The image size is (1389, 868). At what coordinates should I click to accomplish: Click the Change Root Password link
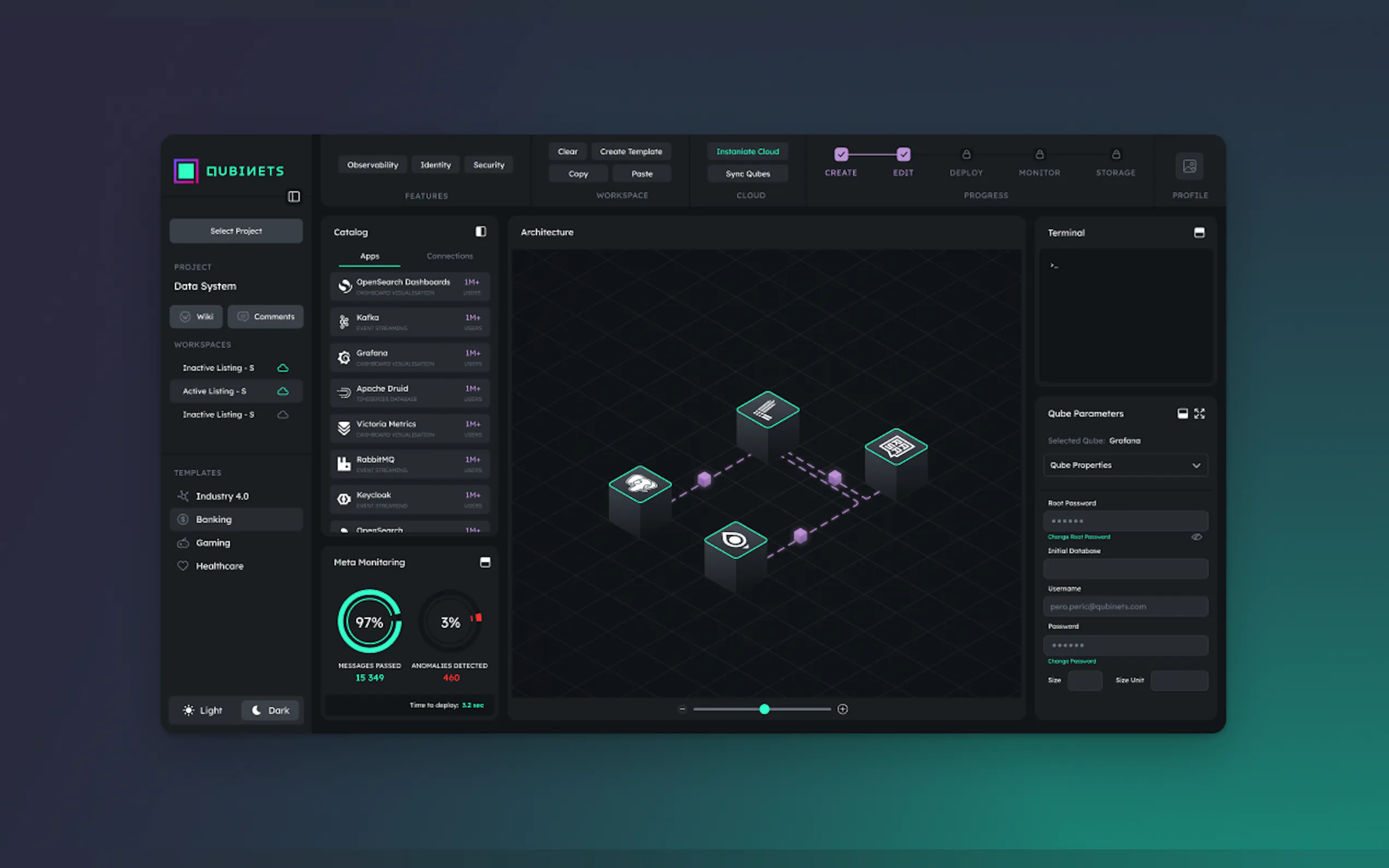pyautogui.click(x=1078, y=537)
